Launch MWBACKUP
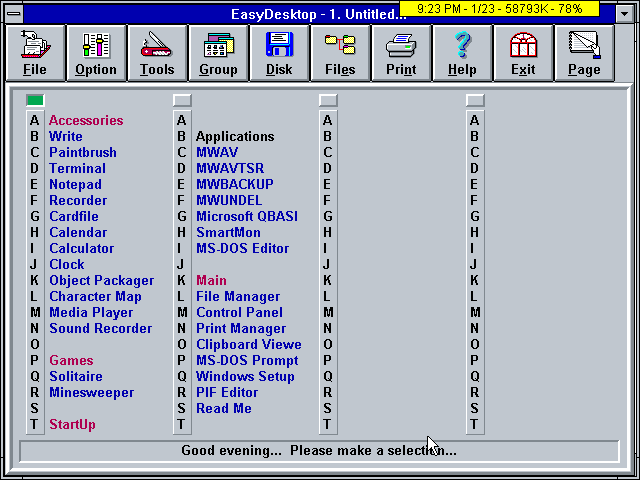The image size is (640, 480). point(235,184)
